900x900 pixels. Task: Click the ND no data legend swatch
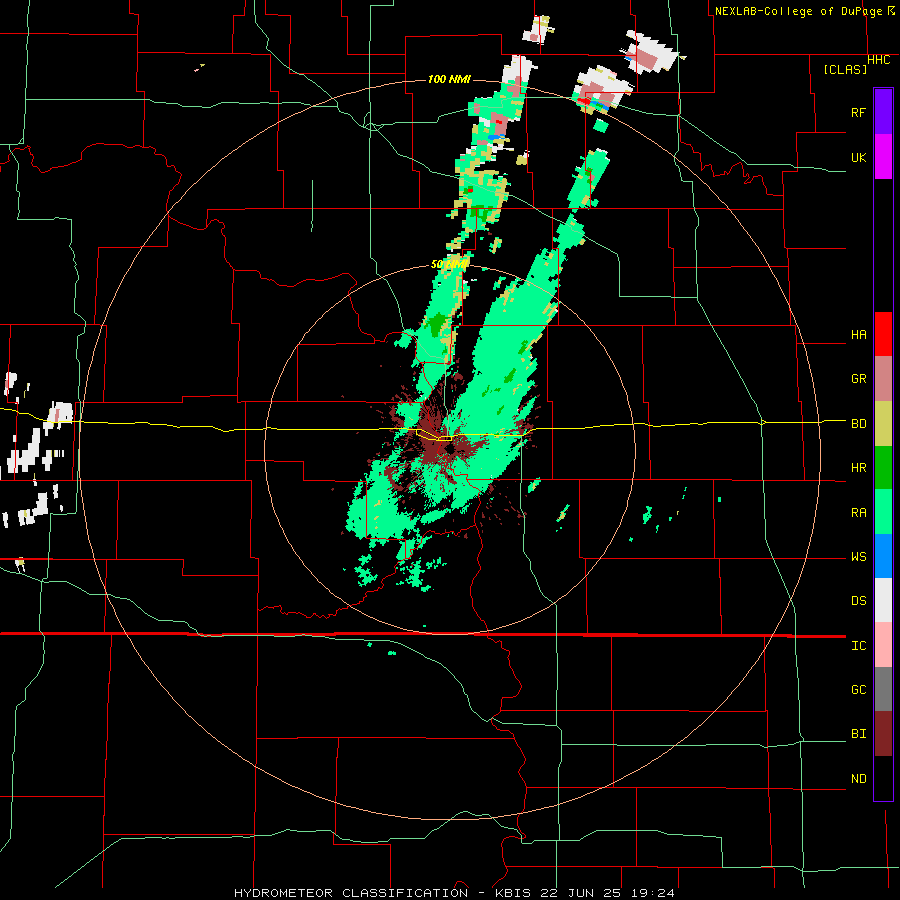(883, 778)
